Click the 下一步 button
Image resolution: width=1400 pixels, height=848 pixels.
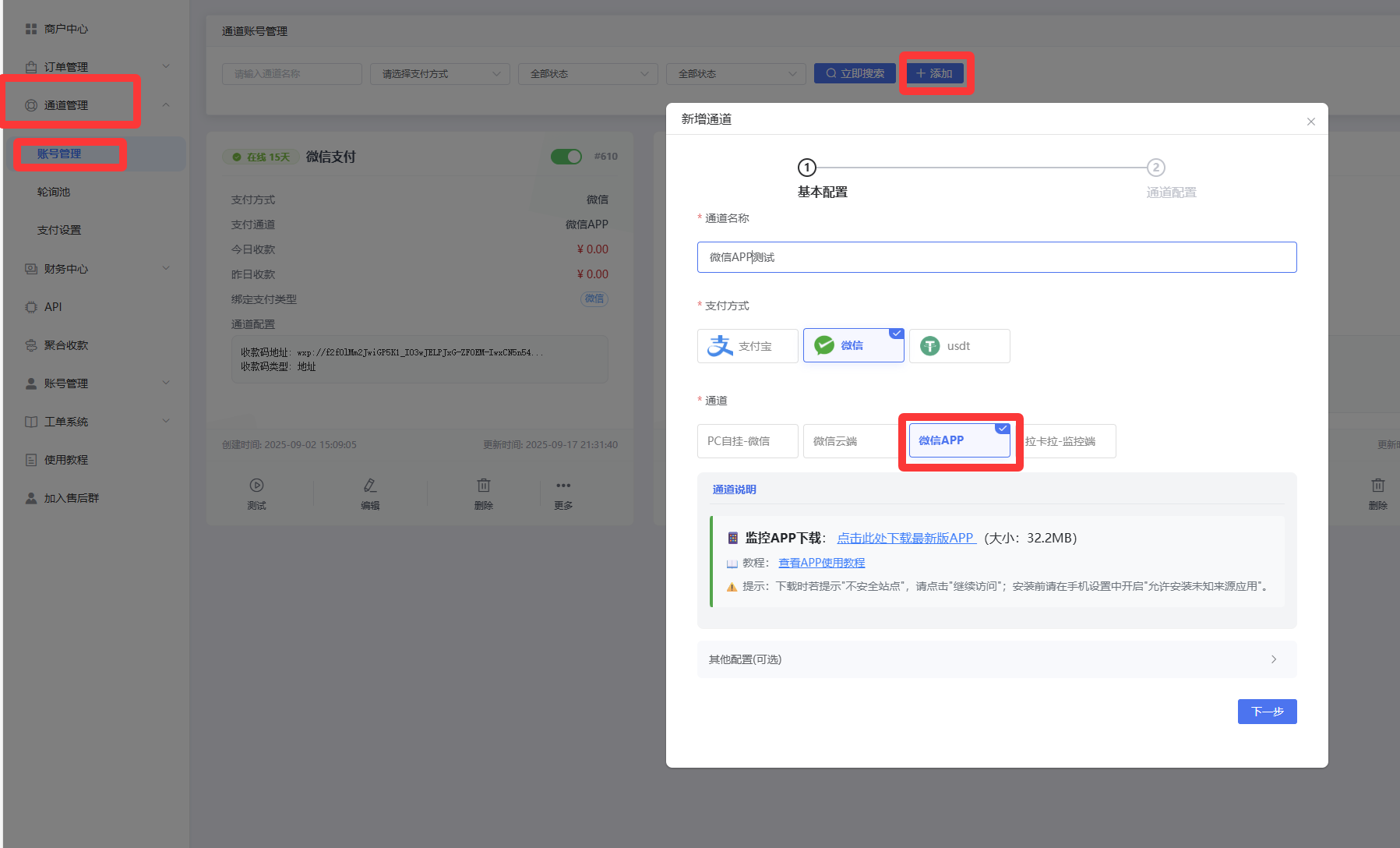pos(1267,712)
